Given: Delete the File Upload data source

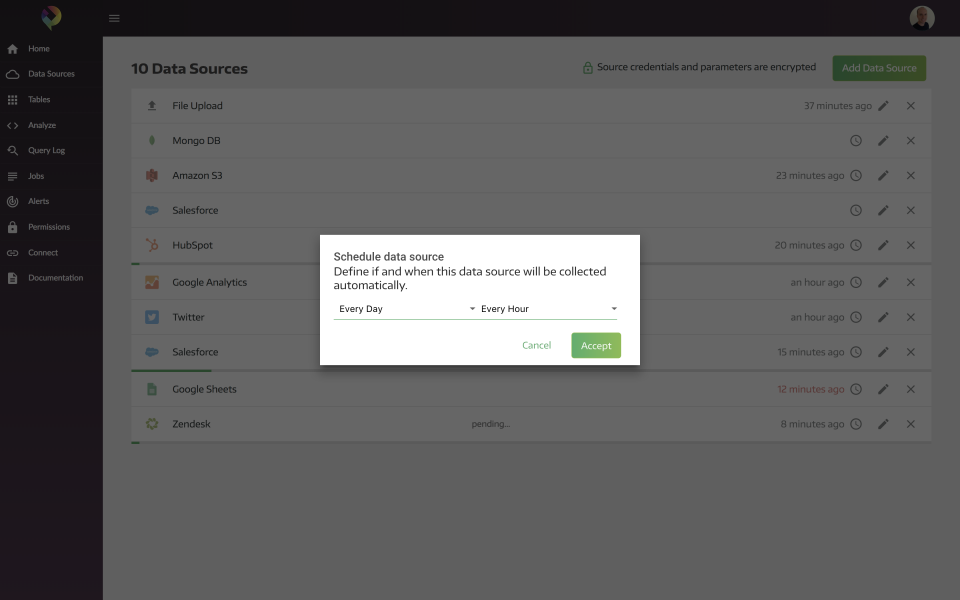Looking at the screenshot, I should (910, 106).
